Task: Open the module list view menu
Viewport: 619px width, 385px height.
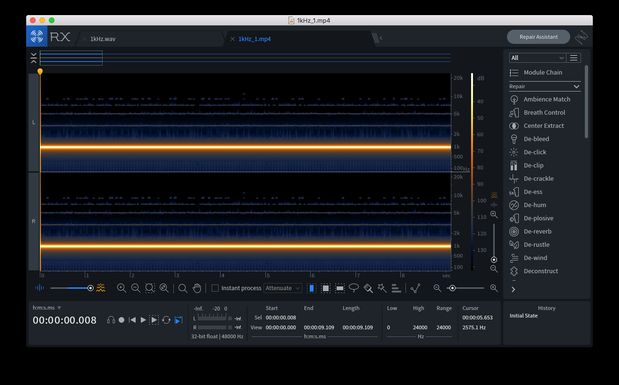Action: pyautogui.click(x=574, y=58)
